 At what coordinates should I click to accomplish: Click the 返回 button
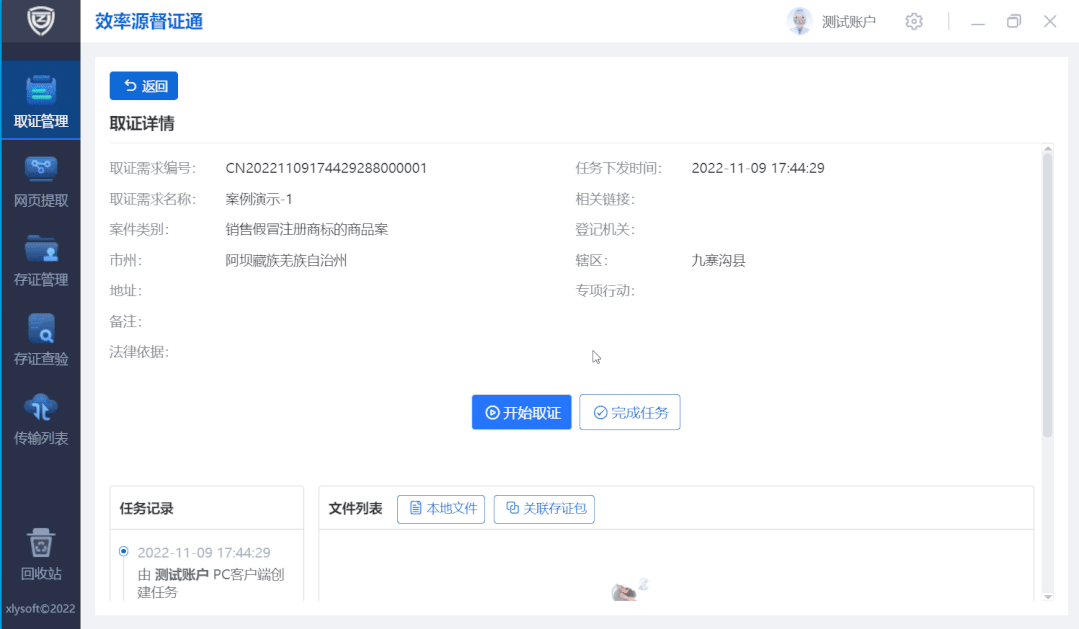(x=143, y=86)
